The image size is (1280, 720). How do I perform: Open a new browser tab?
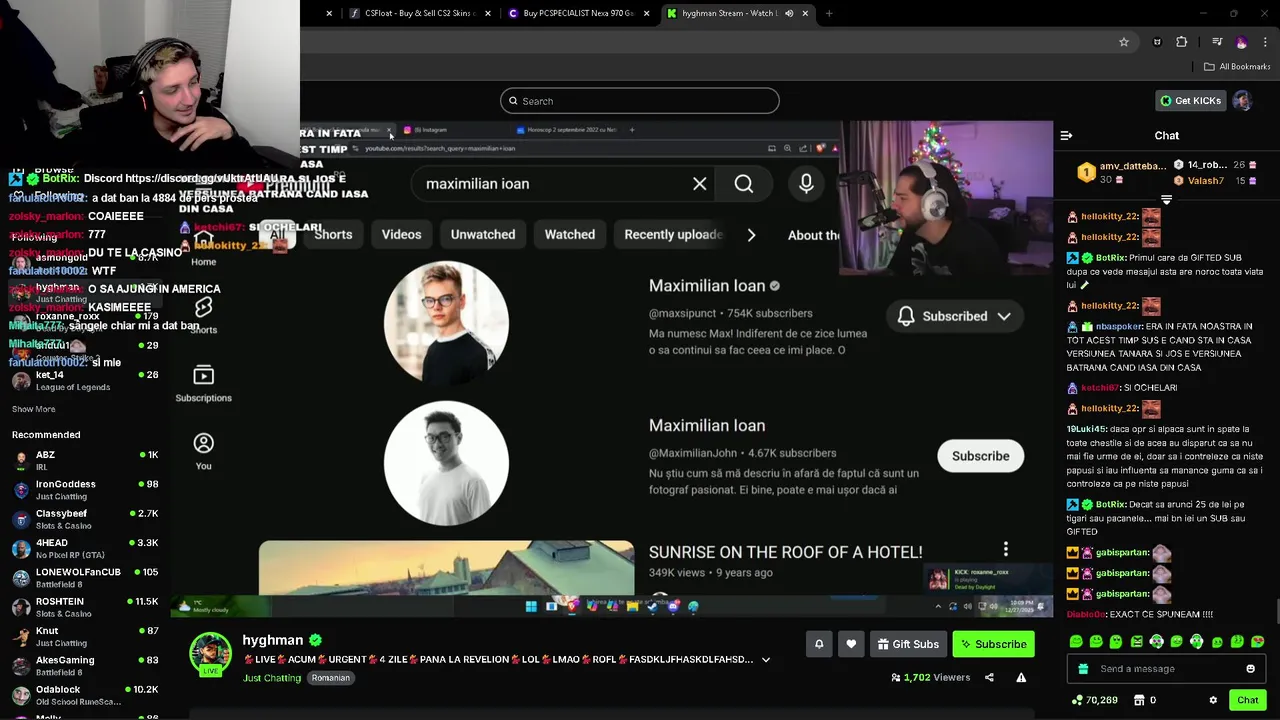[x=829, y=13]
